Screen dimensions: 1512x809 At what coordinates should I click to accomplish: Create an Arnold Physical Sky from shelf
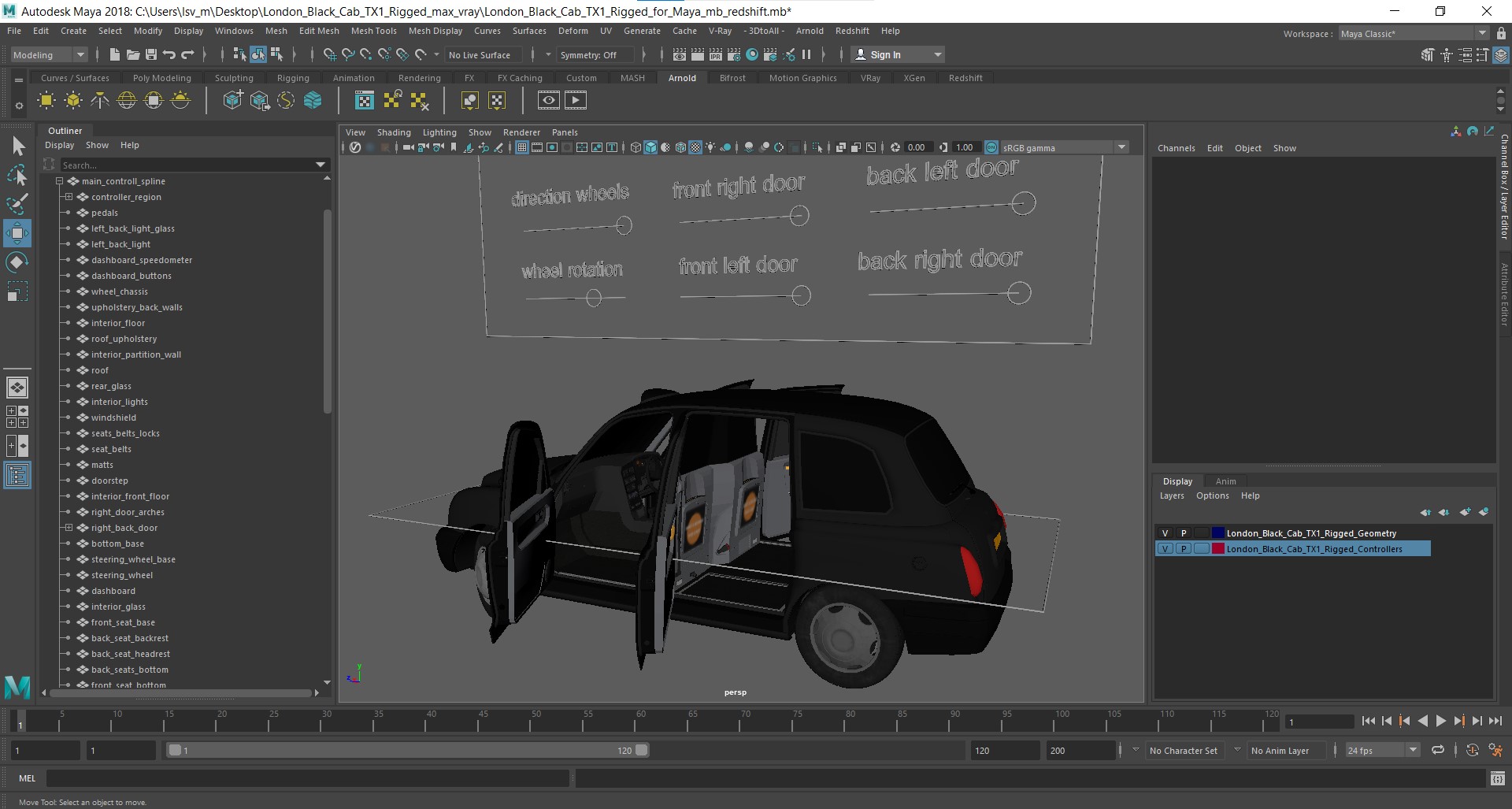click(180, 100)
